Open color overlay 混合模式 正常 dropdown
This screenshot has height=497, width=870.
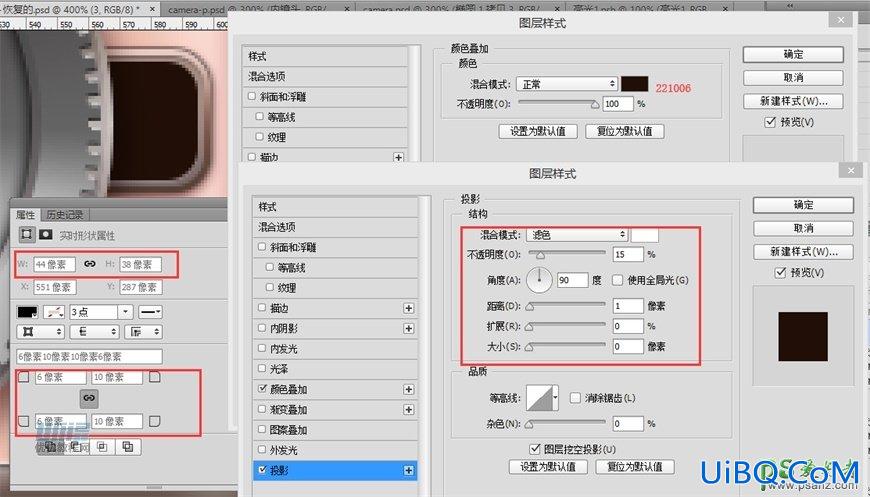pyautogui.click(x=566, y=84)
